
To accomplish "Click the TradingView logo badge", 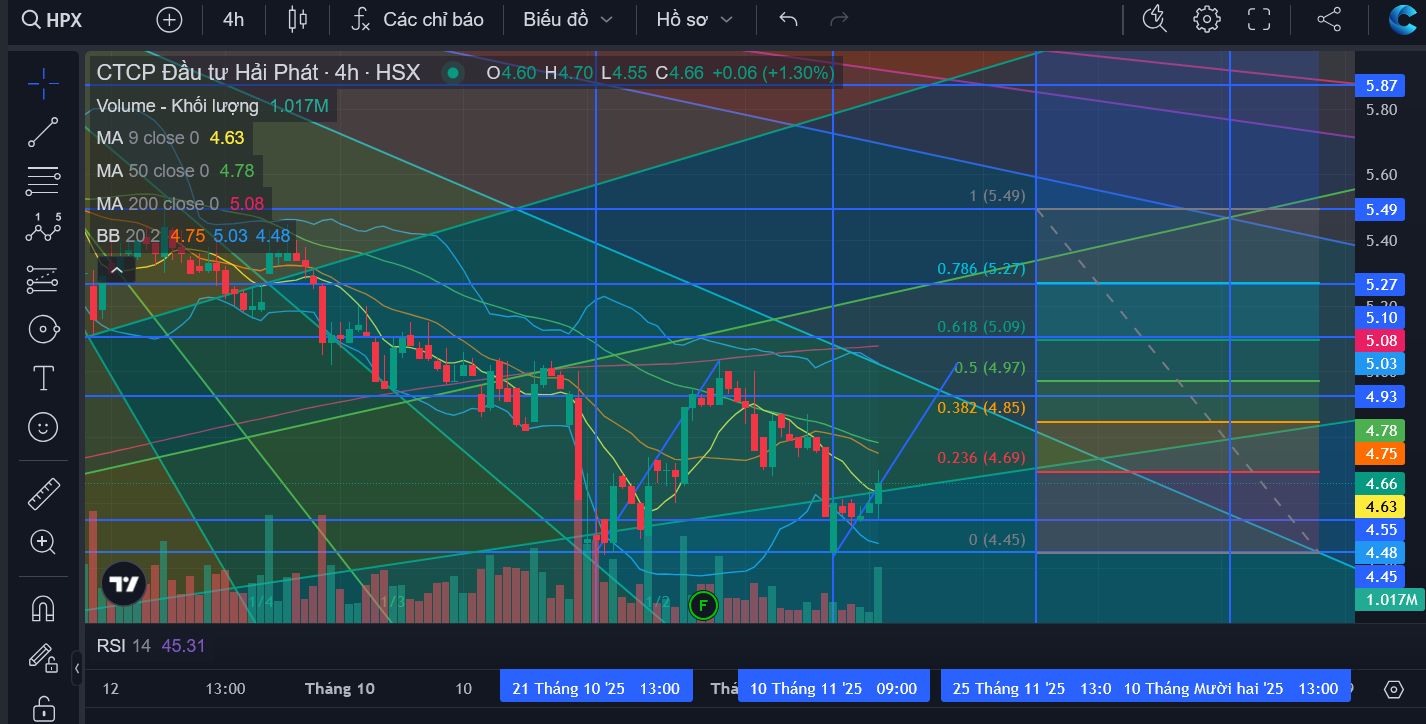I will [x=125, y=584].
